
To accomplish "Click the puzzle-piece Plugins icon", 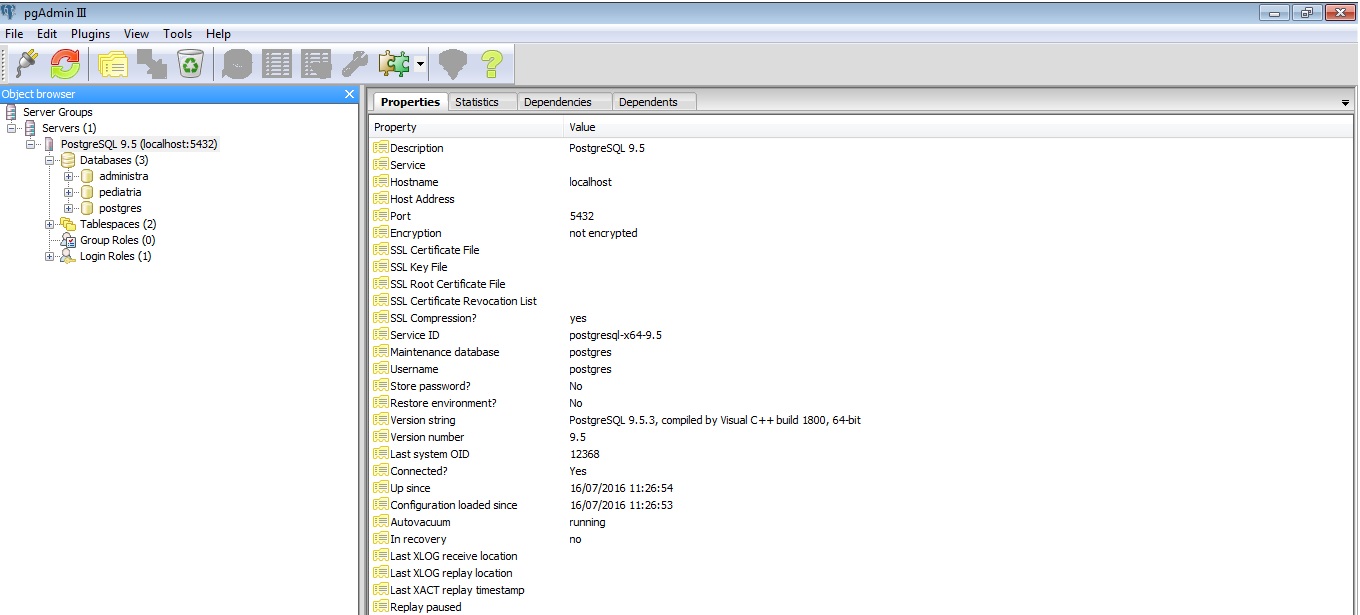I will (394, 64).
